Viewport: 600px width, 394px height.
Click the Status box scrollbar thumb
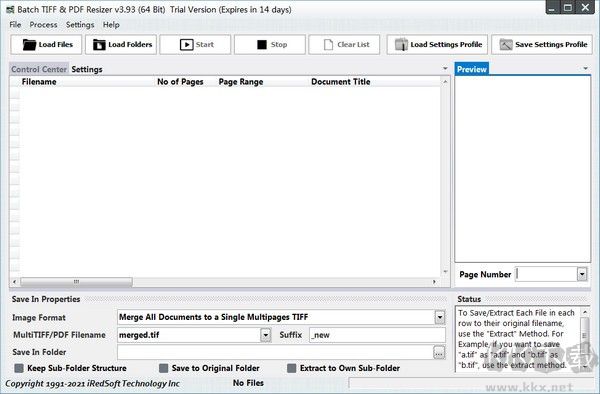pyautogui.click(x=585, y=335)
